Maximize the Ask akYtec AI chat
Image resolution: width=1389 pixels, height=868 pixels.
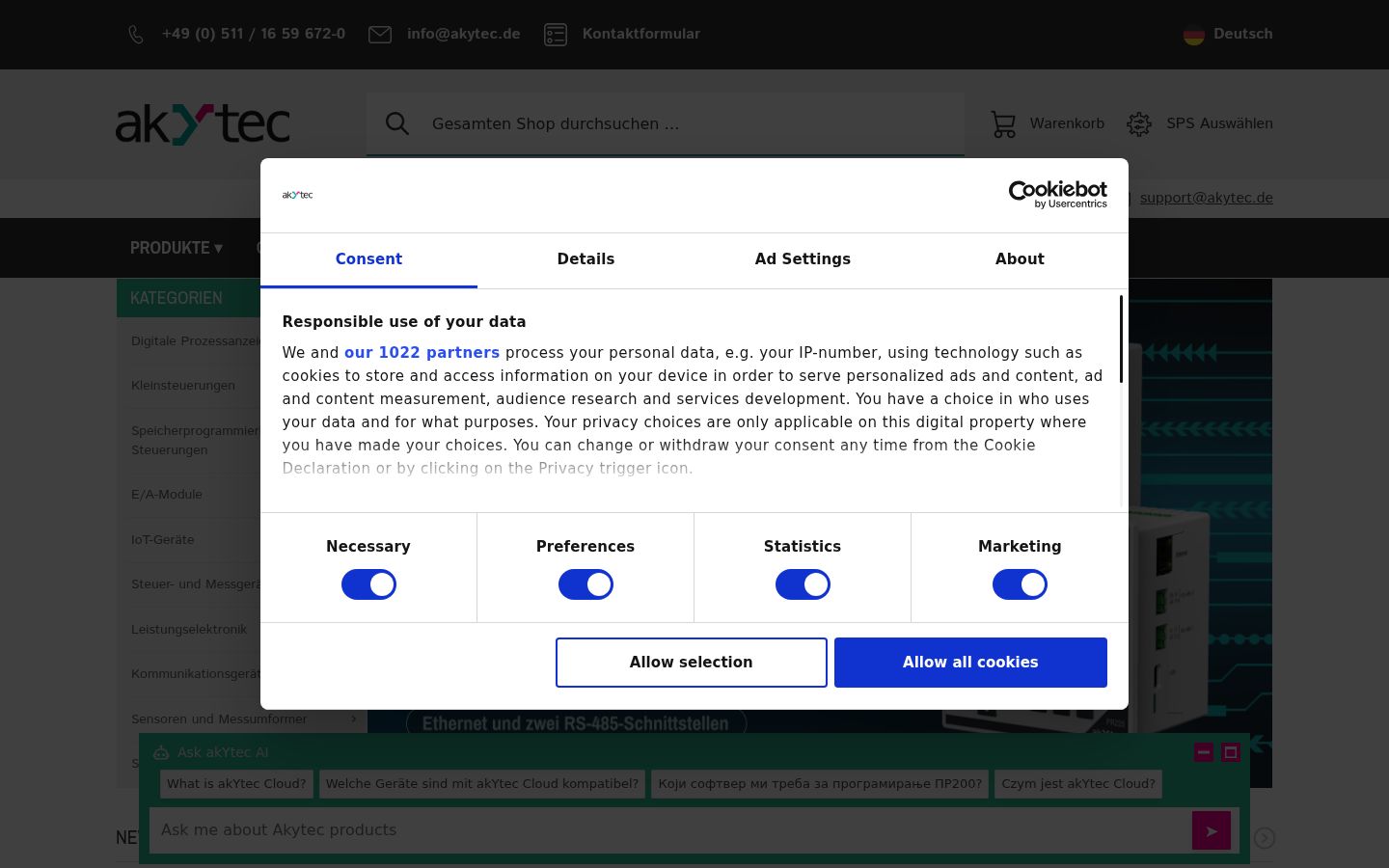click(1231, 752)
